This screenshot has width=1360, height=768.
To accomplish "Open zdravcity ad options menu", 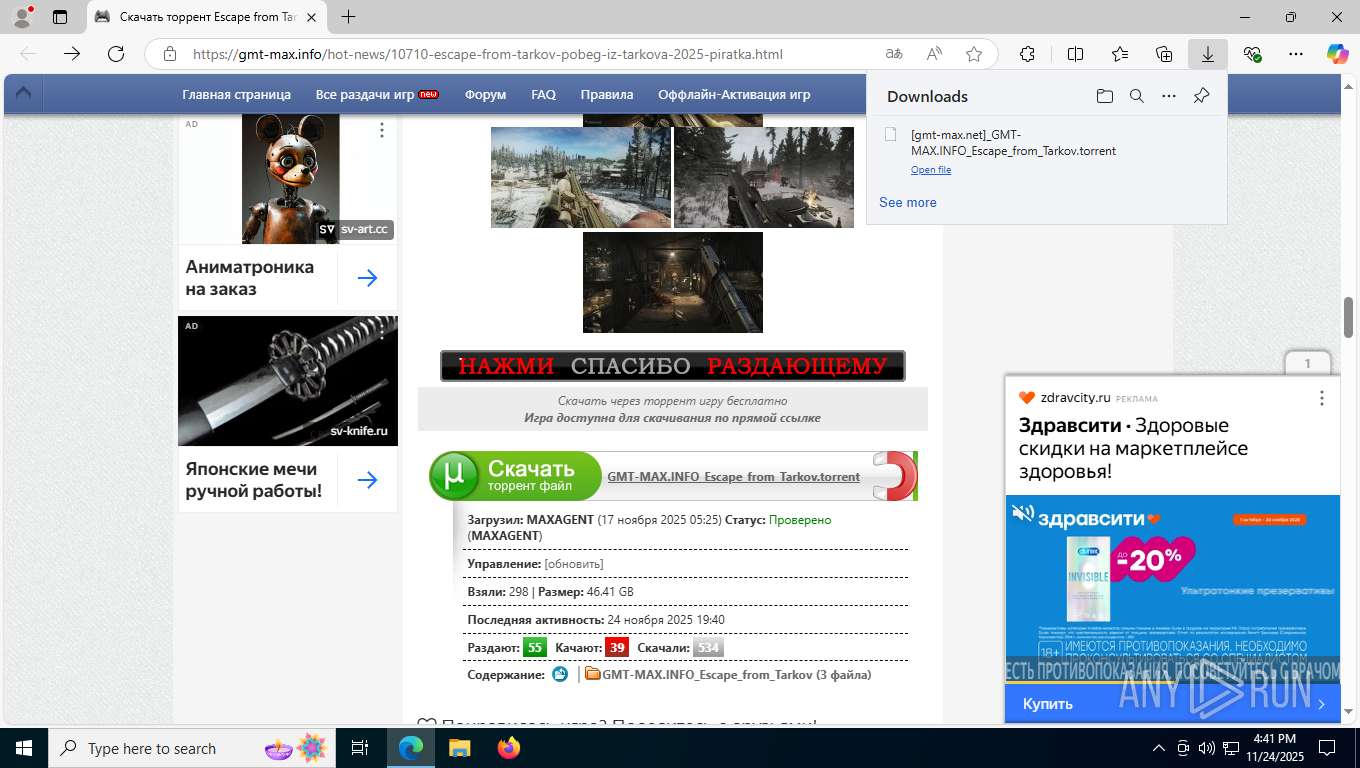I will click(1321, 398).
